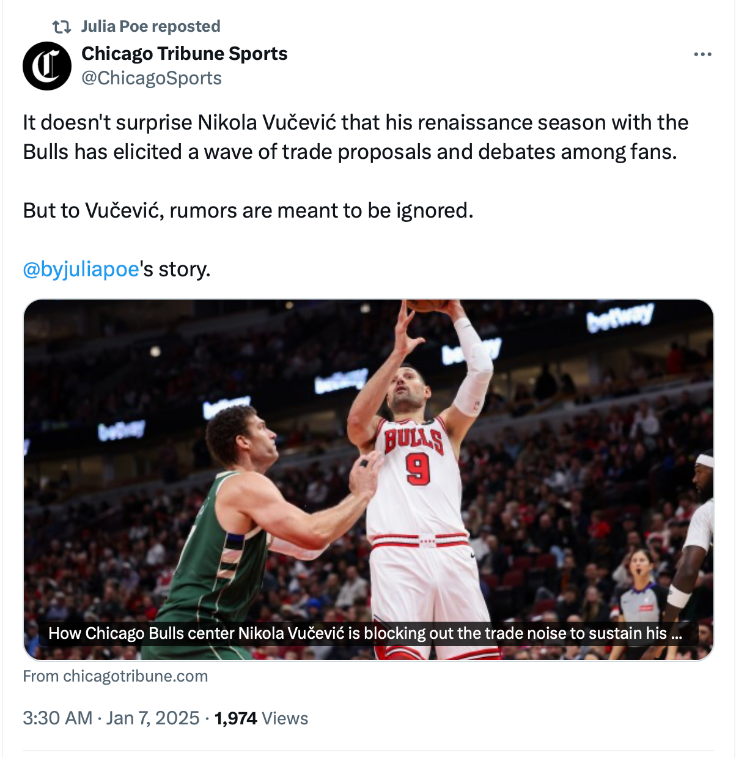The width and height of the screenshot is (736, 758).
Task: Open the "From chicagotribune.com" source link
Action: click(115, 676)
